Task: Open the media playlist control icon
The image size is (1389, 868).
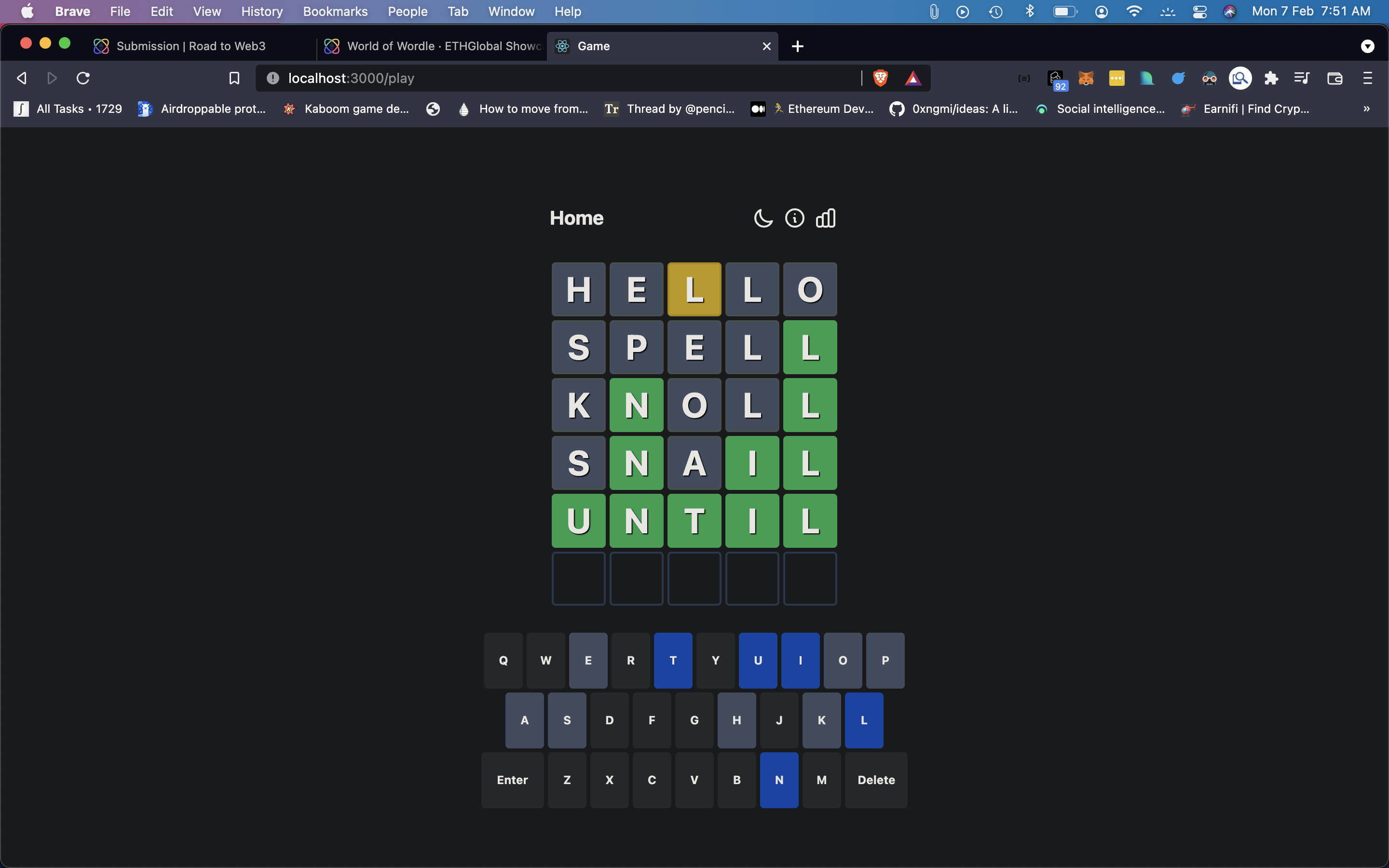Action: [x=1302, y=78]
